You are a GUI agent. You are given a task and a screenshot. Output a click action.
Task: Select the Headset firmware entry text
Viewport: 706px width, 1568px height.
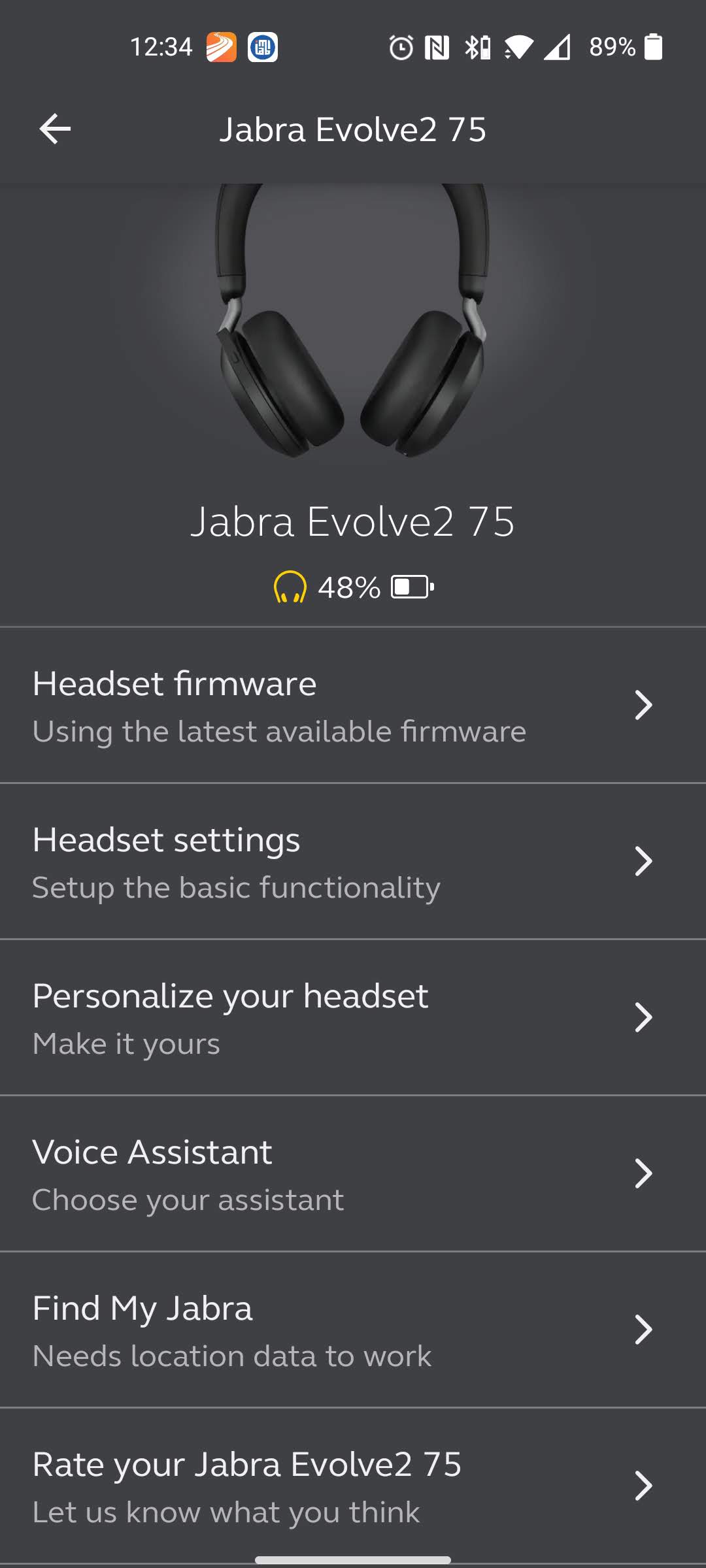coord(175,683)
